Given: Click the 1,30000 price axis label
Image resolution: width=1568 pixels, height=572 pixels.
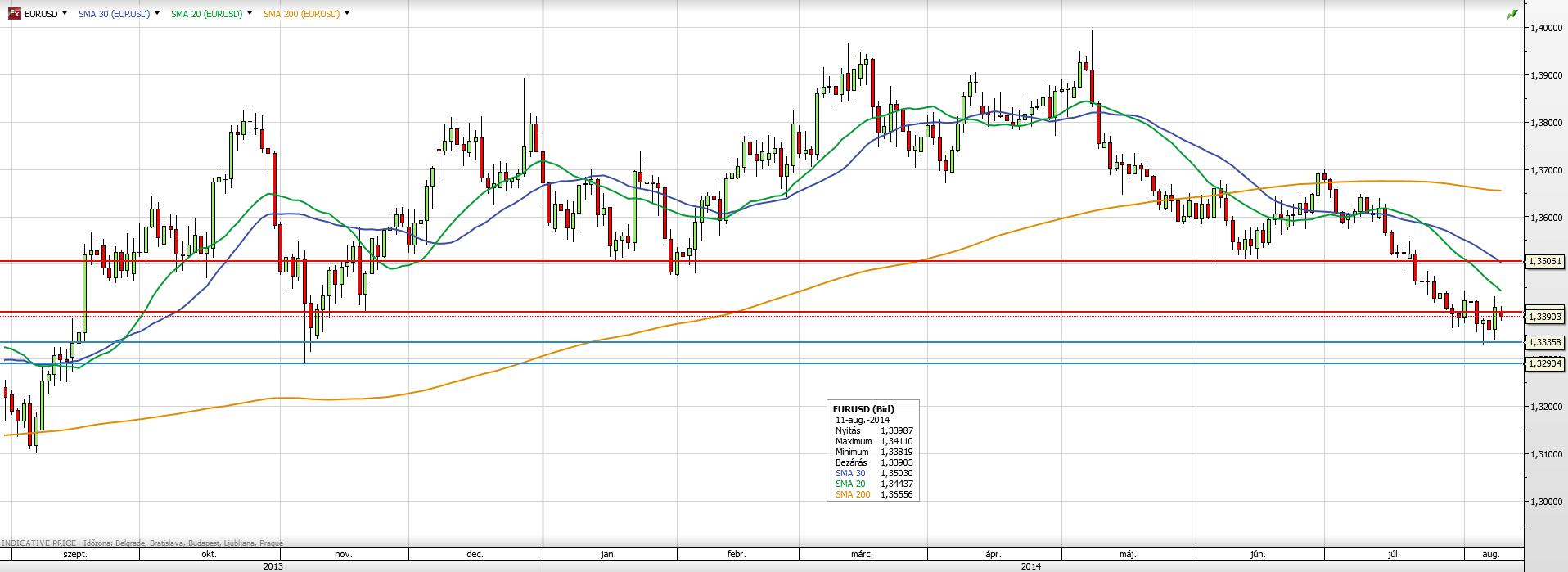Looking at the screenshot, I should coord(1547,502).
